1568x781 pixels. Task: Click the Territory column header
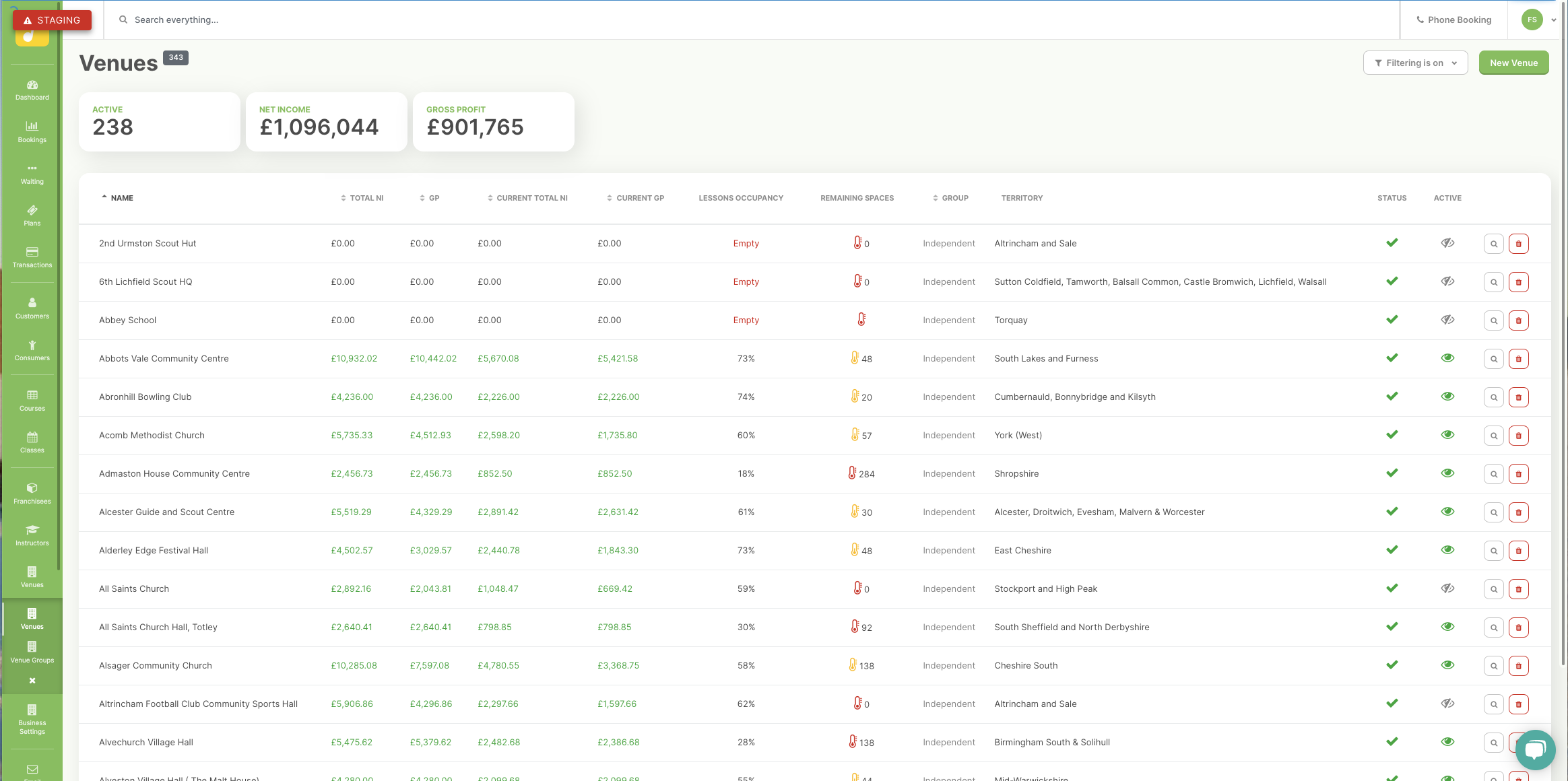pyautogui.click(x=1022, y=198)
